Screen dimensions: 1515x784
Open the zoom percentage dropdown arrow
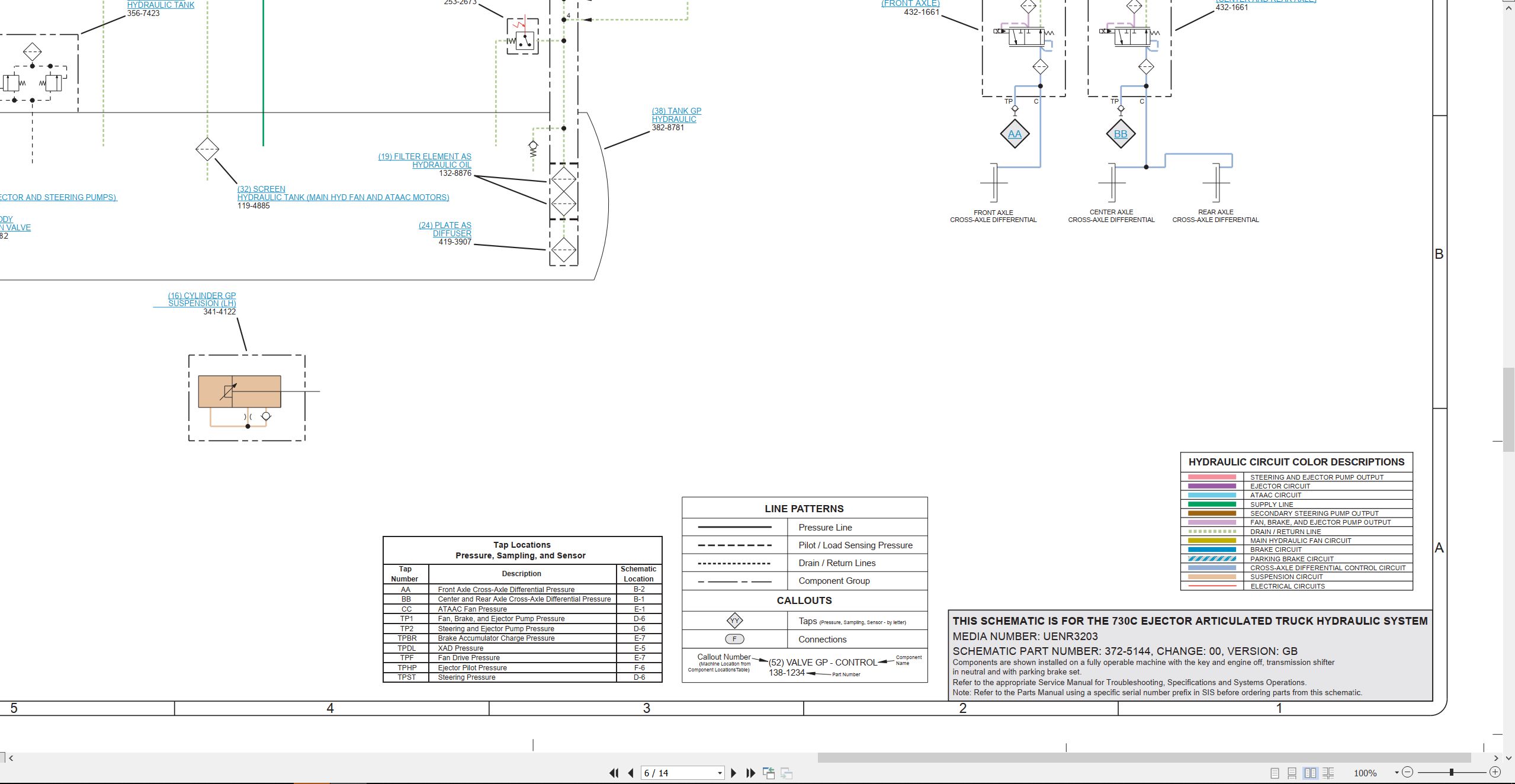coord(1397,772)
